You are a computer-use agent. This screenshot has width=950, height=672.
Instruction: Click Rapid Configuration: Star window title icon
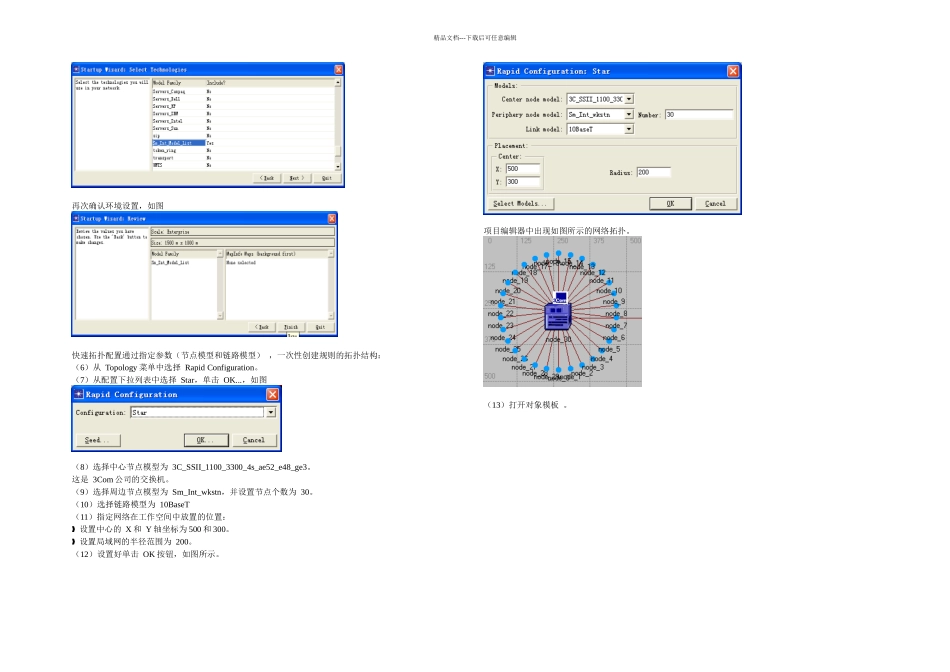click(490, 71)
